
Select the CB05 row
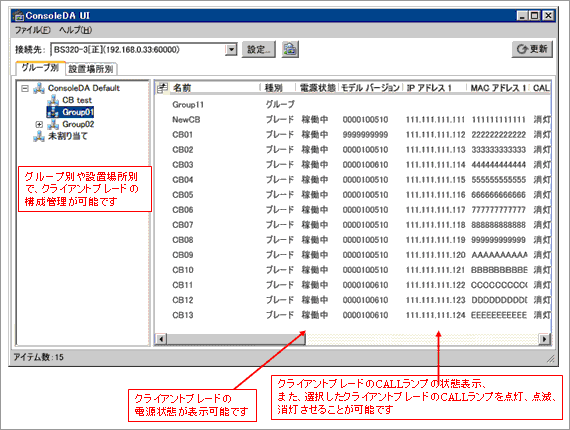[353, 195]
